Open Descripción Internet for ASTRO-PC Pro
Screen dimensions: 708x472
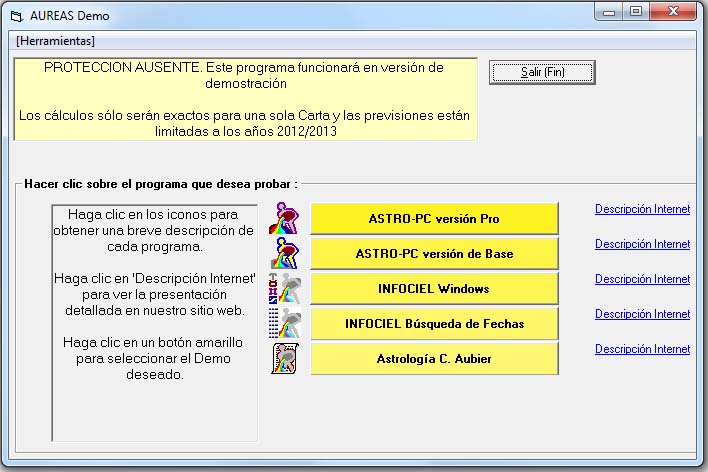click(643, 209)
